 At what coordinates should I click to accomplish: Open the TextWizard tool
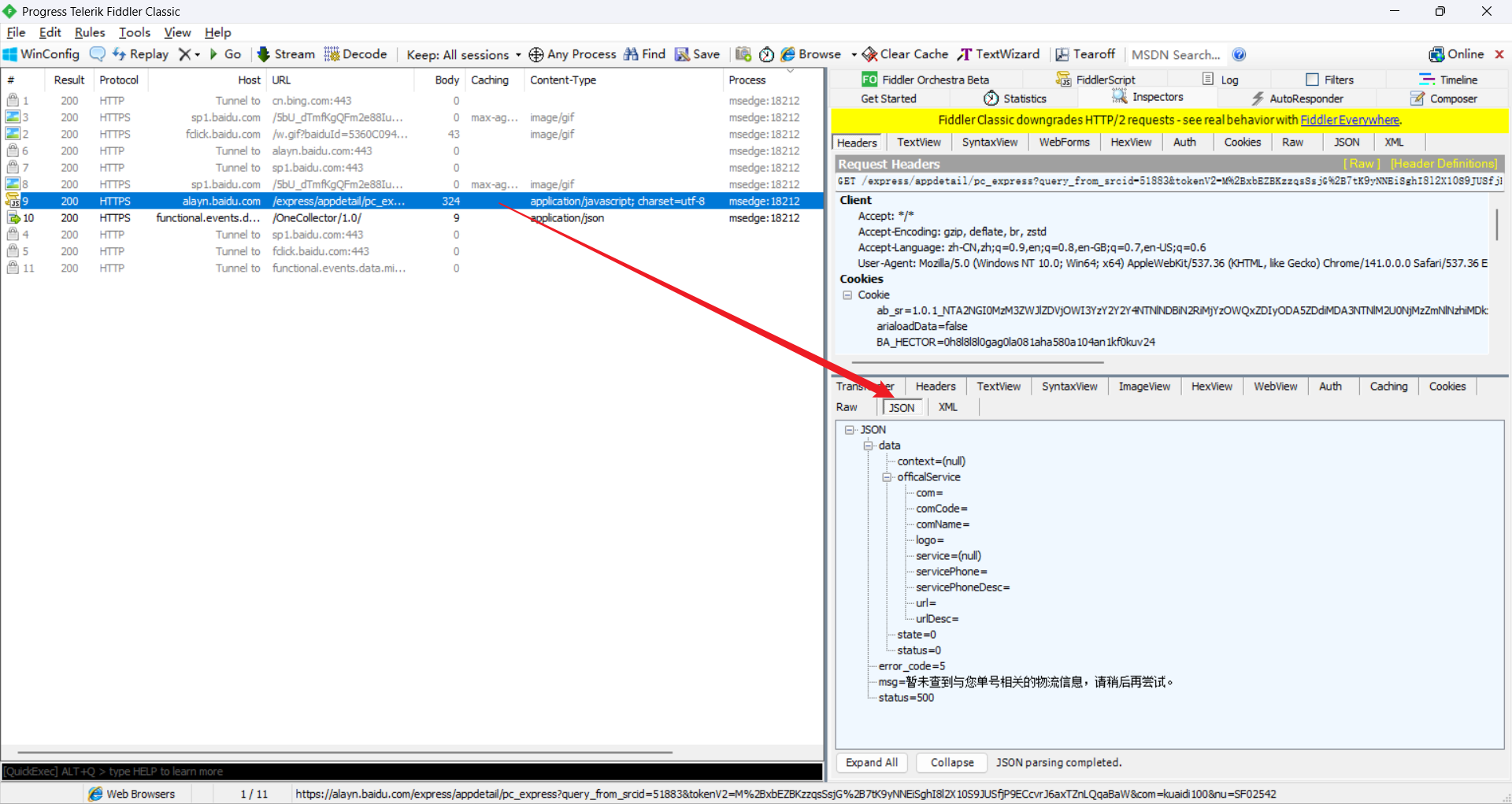click(999, 54)
